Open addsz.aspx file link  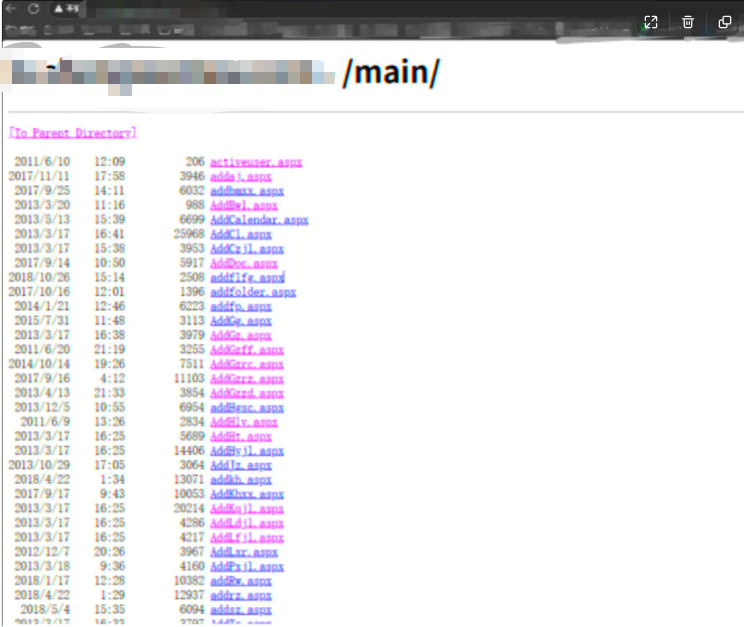241,610
